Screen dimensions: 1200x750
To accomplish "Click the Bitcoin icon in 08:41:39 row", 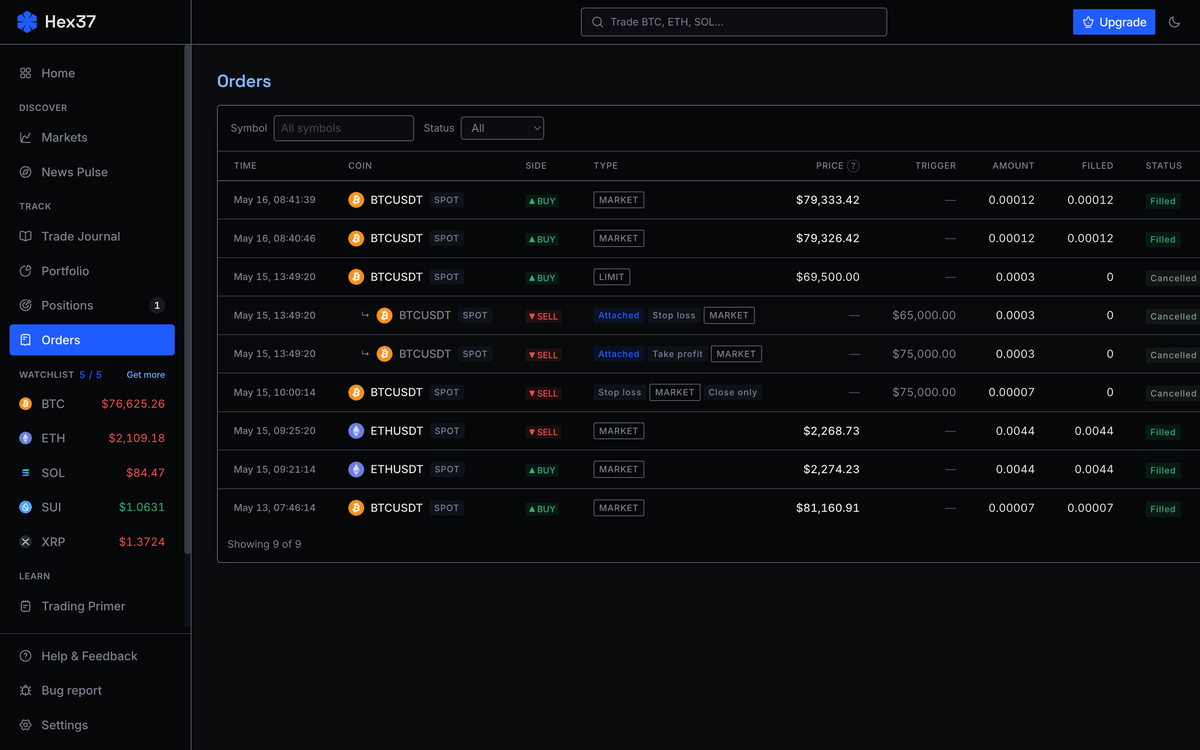I will click(356, 200).
